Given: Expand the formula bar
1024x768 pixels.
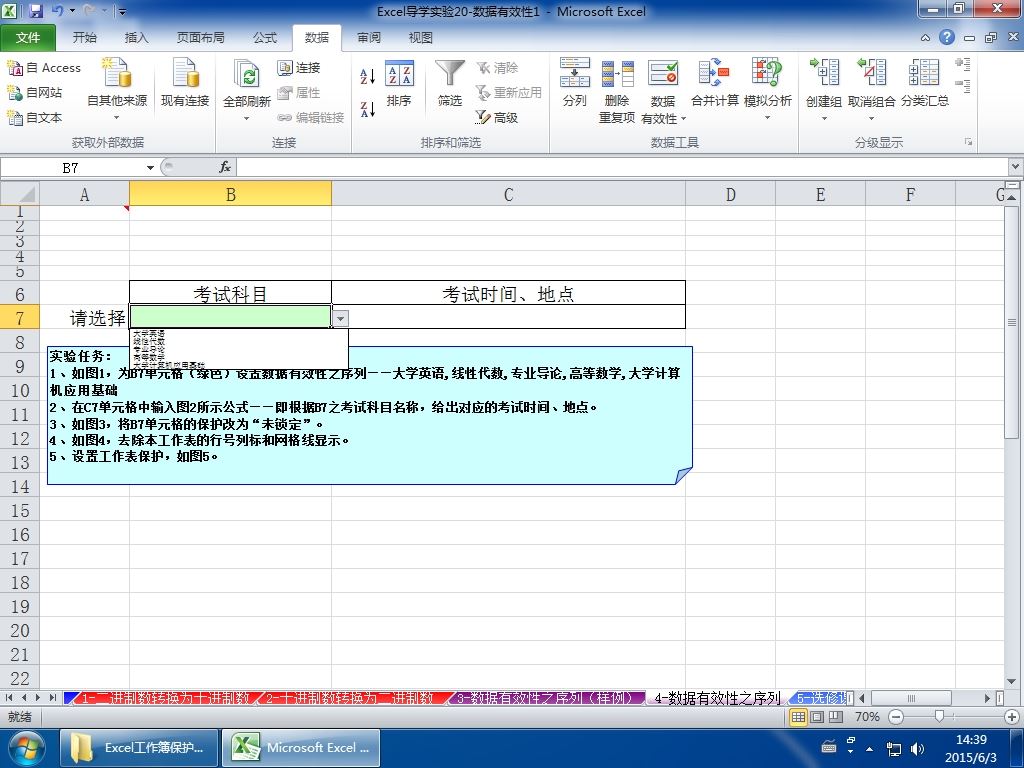Looking at the screenshot, I should click(1016, 167).
